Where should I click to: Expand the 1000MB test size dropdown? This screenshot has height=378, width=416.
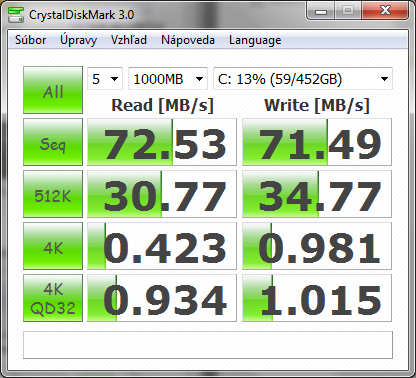[168, 79]
